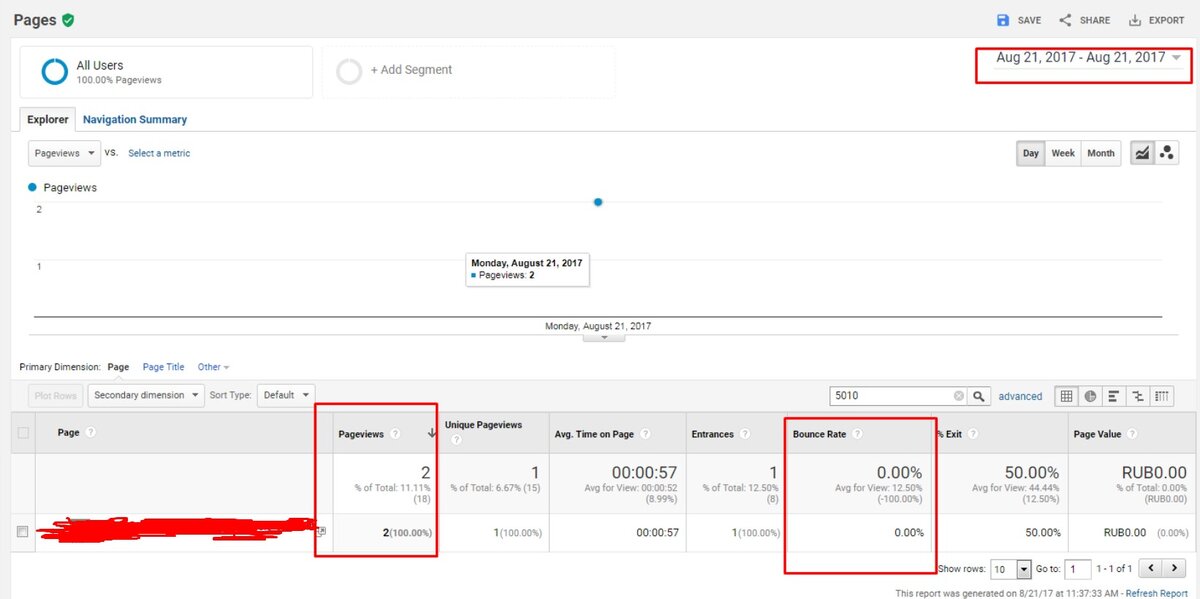Viewport: 1200px width, 599px height.
Task: Open the page in new window icon in first row
Action: click(x=321, y=532)
